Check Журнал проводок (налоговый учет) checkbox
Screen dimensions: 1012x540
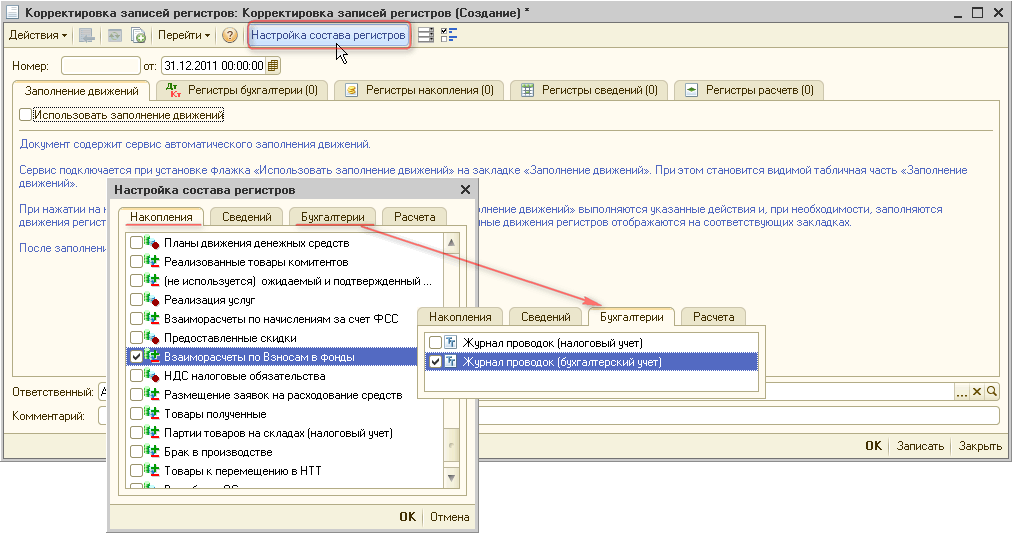[x=435, y=343]
